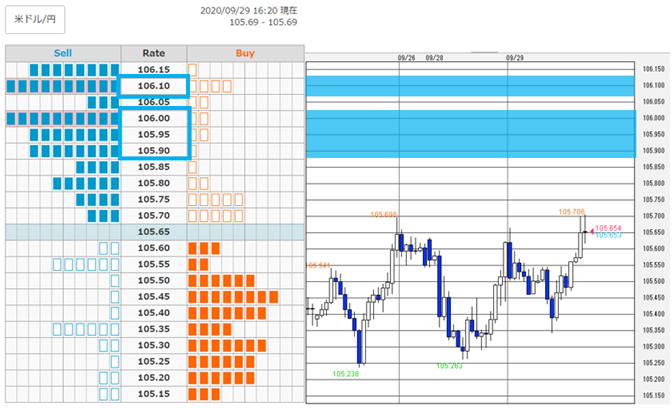The height and width of the screenshot is (408, 672).
Task: Select the Rate column header
Action: tap(154, 53)
